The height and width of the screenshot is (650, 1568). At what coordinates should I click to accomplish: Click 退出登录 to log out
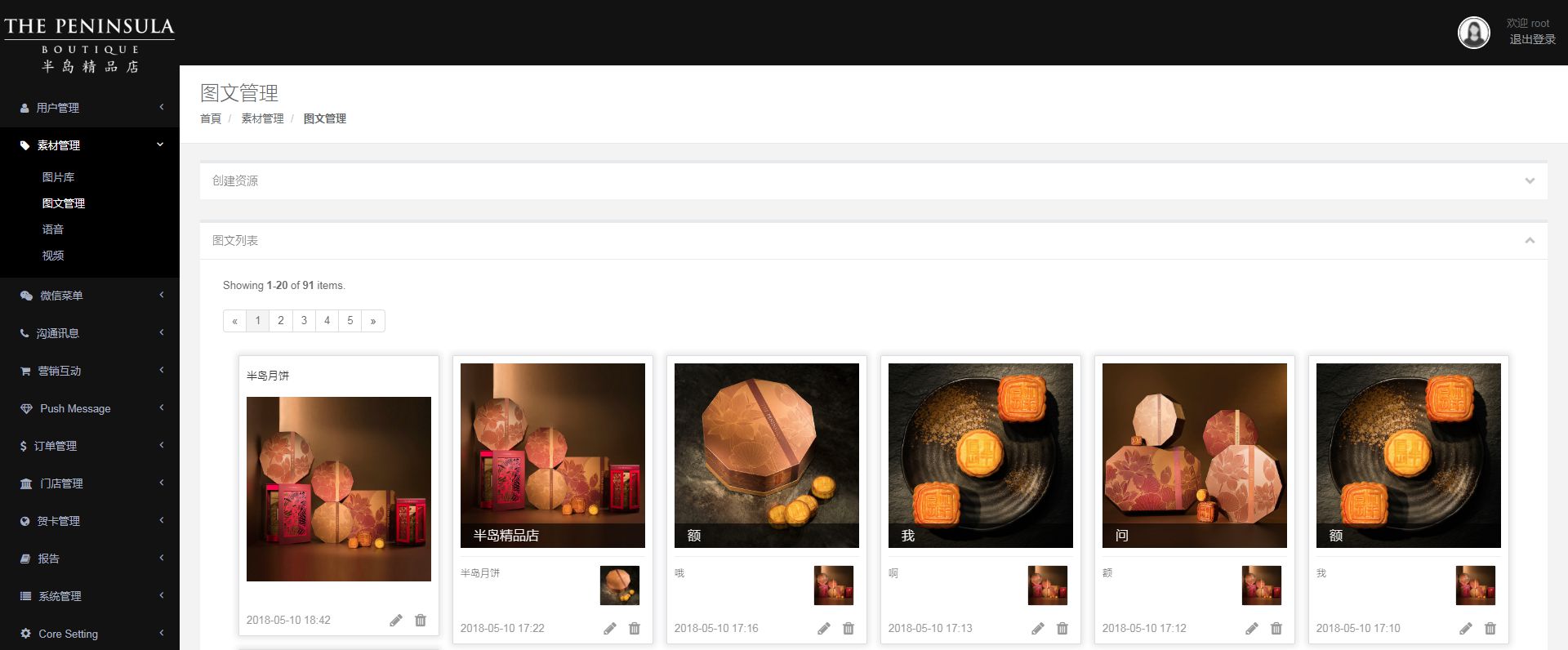click(x=1532, y=39)
